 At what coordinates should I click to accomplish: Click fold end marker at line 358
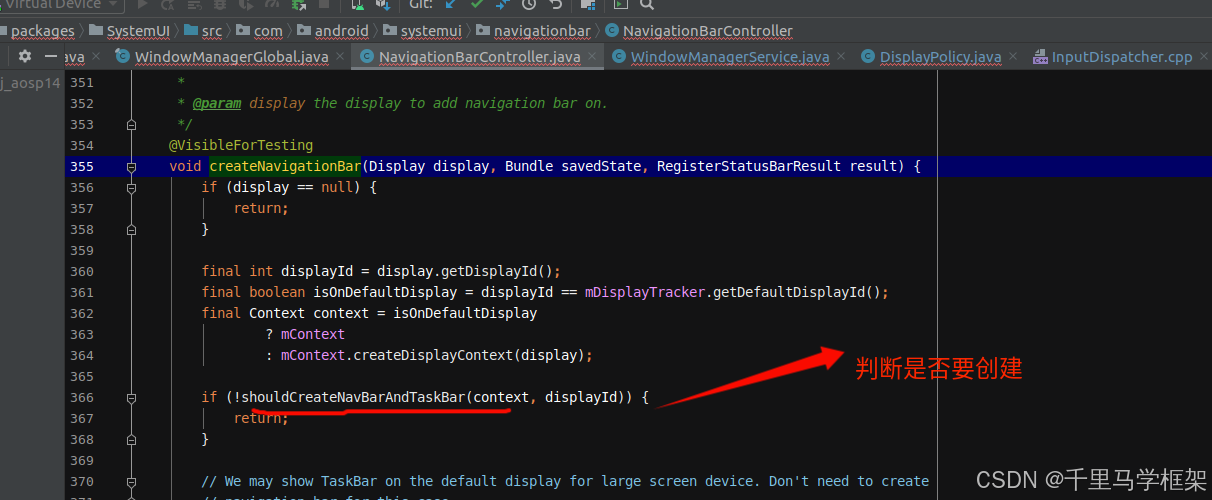click(x=131, y=229)
